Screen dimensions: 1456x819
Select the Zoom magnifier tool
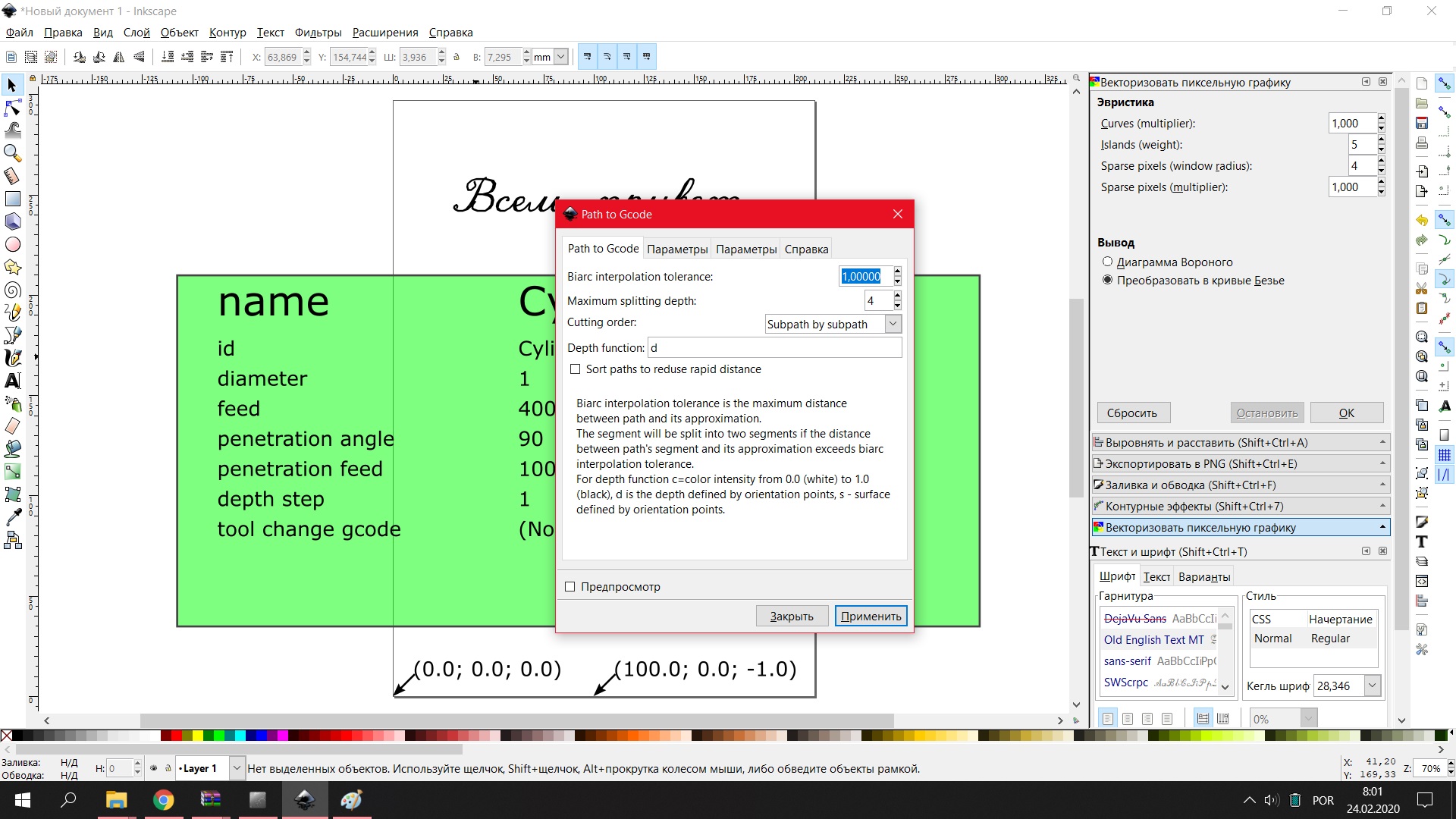click(13, 153)
